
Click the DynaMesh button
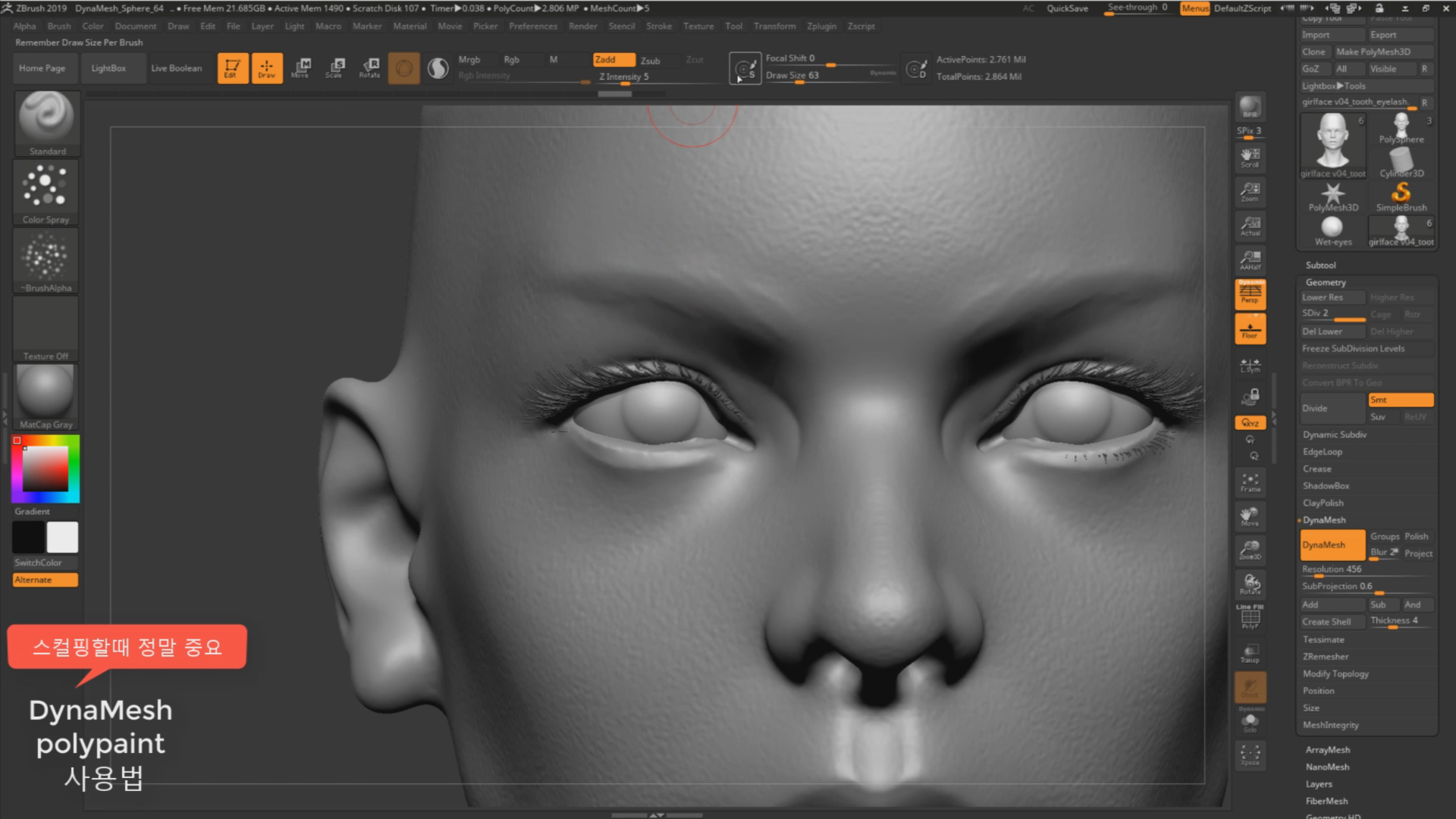click(1332, 545)
